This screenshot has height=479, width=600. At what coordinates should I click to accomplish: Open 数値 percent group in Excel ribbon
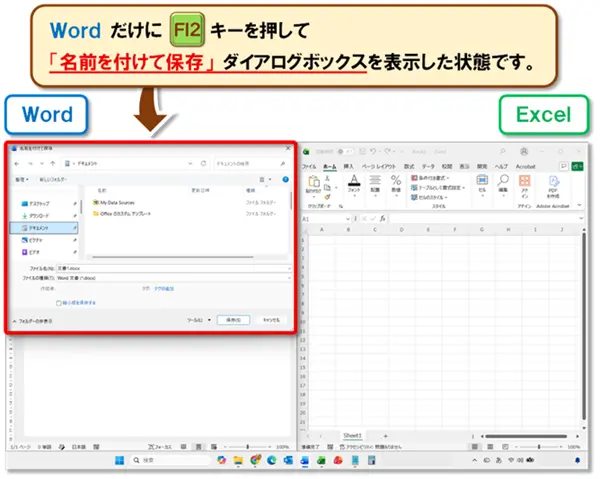396,184
